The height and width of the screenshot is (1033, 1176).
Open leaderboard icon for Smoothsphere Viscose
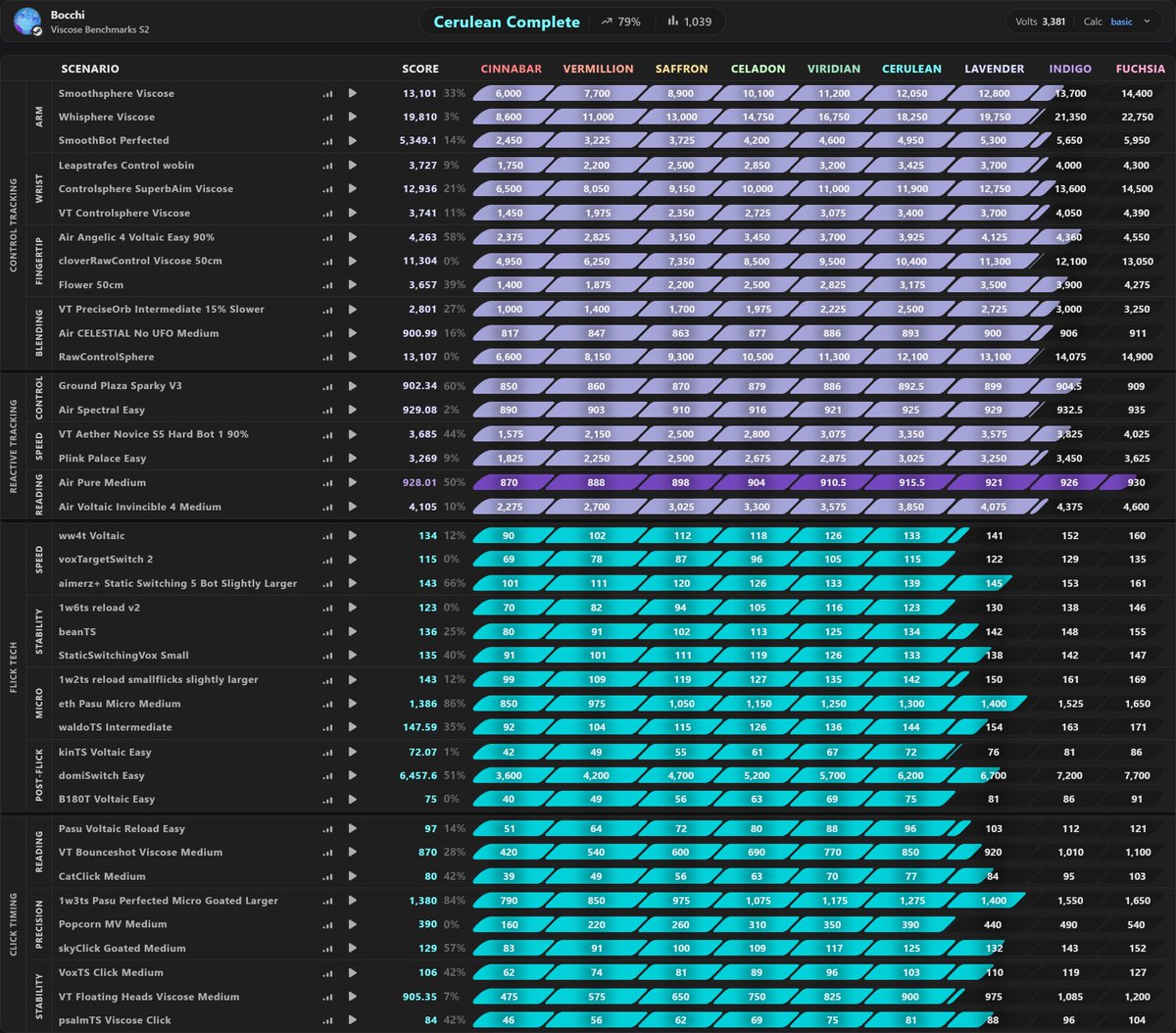(x=327, y=94)
